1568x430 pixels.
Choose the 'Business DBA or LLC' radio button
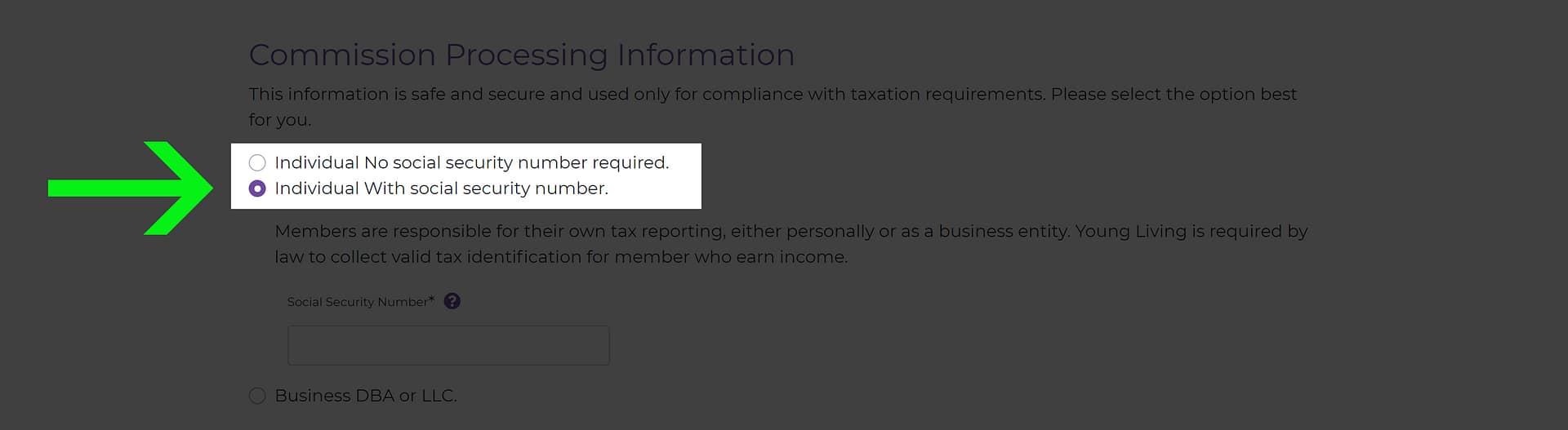pos(257,396)
